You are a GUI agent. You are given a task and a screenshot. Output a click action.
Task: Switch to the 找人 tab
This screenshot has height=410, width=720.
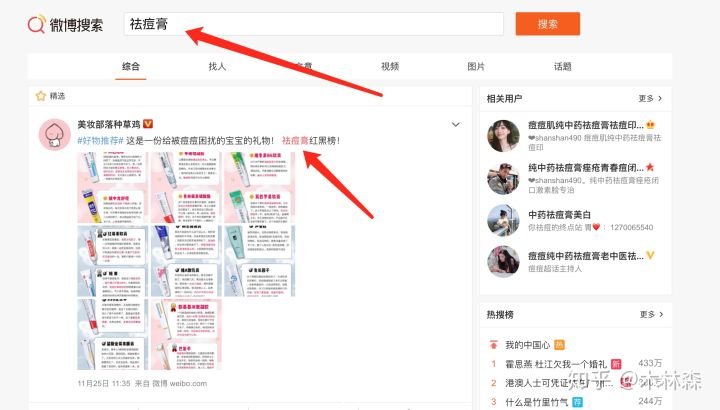coord(217,67)
